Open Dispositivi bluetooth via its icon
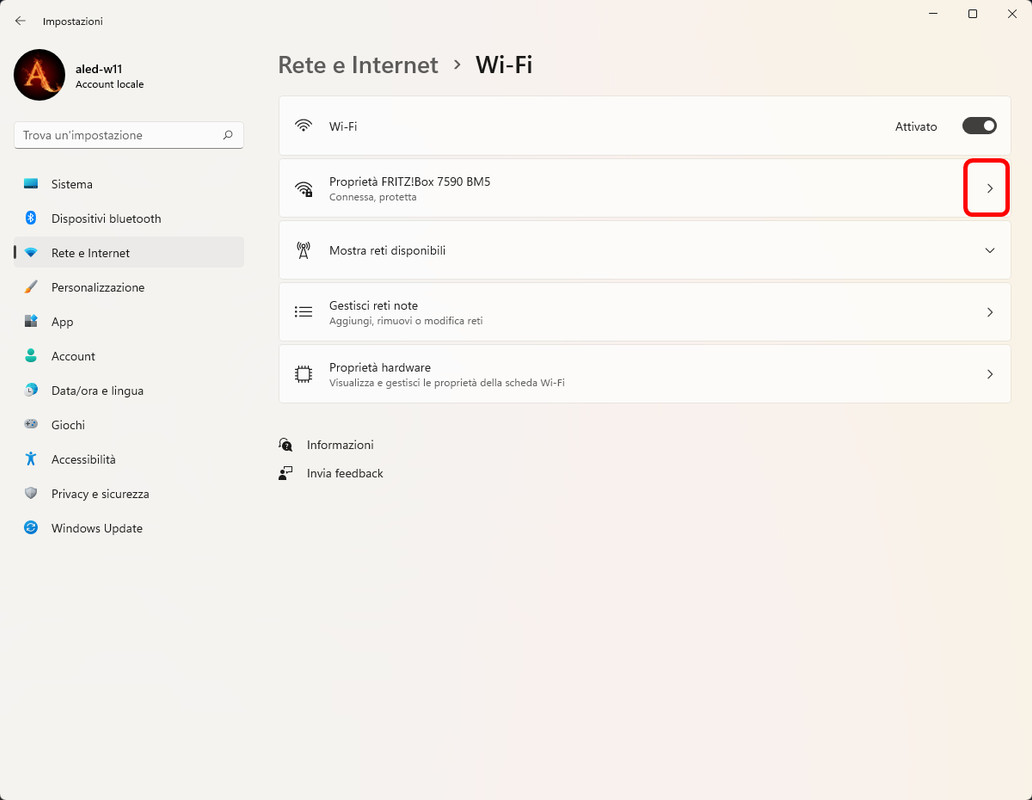 coord(31,219)
